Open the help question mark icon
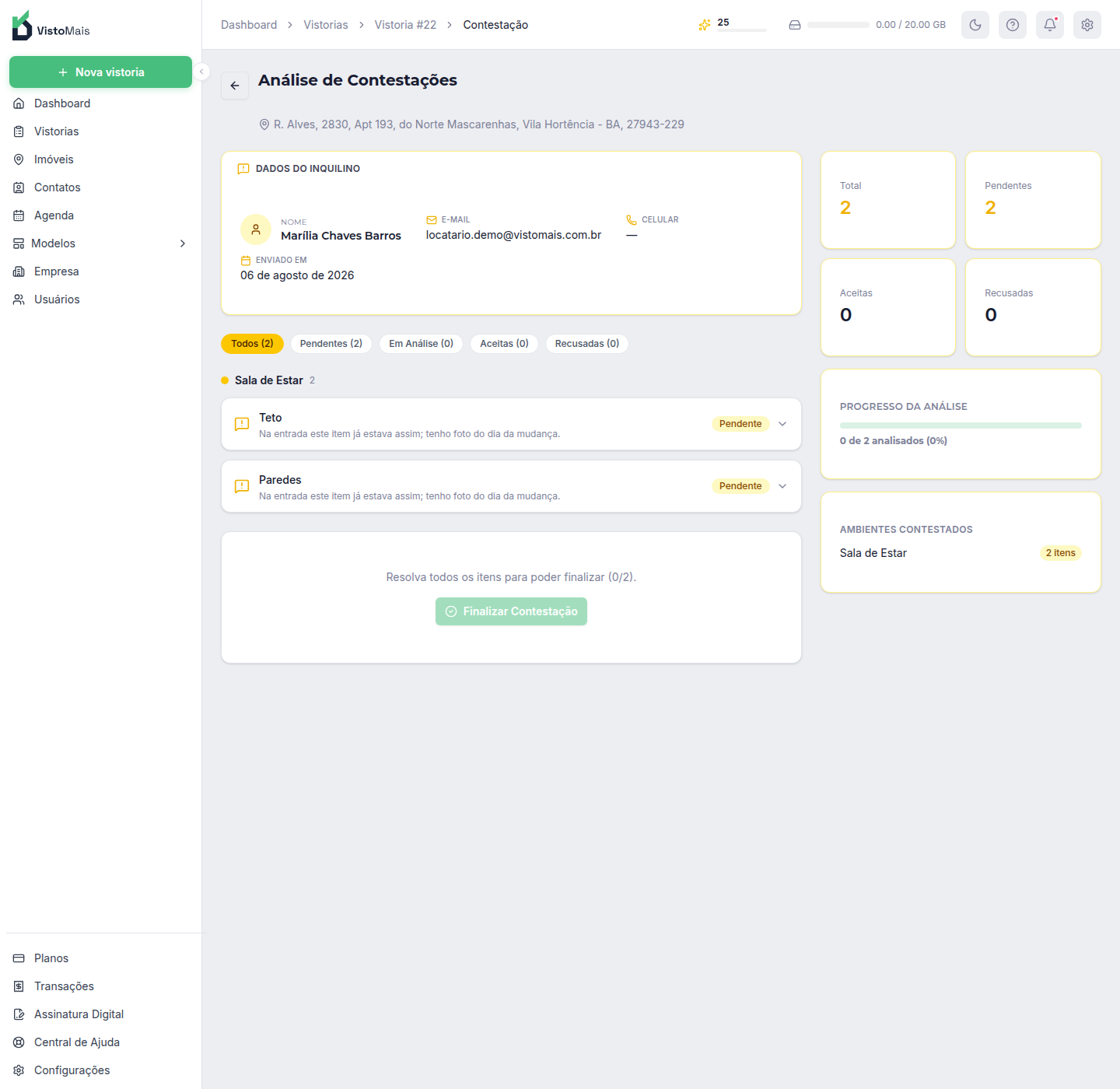This screenshot has height=1089, width=1120. pyautogui.click(x=1013, y=25)
